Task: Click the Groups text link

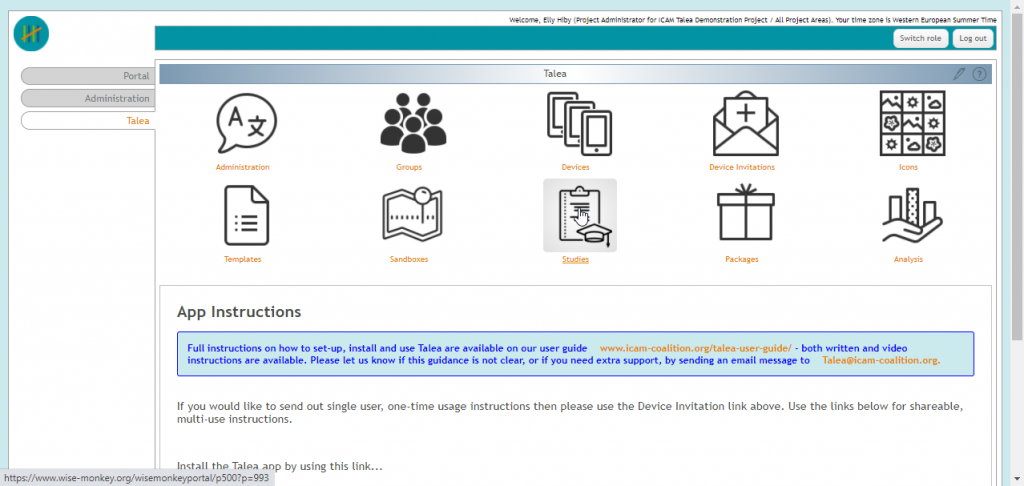Action: (409, 167)
